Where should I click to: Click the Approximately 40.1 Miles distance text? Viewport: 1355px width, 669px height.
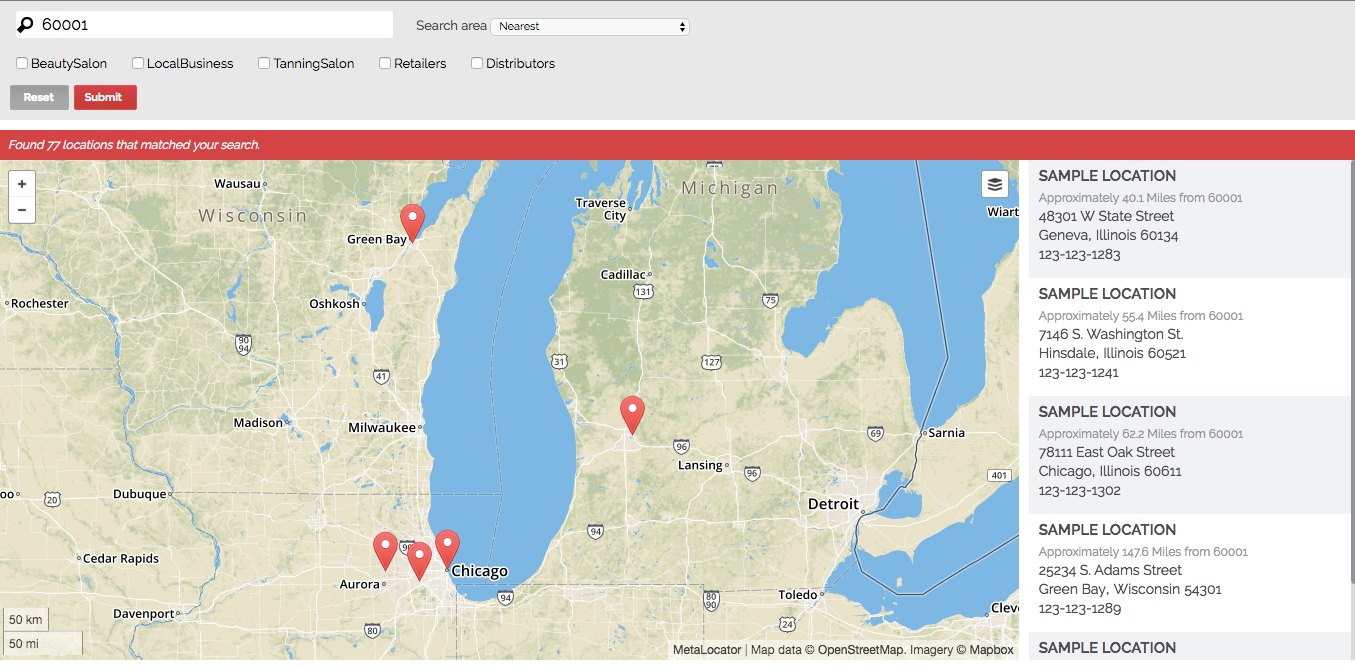coord(1140,198)
